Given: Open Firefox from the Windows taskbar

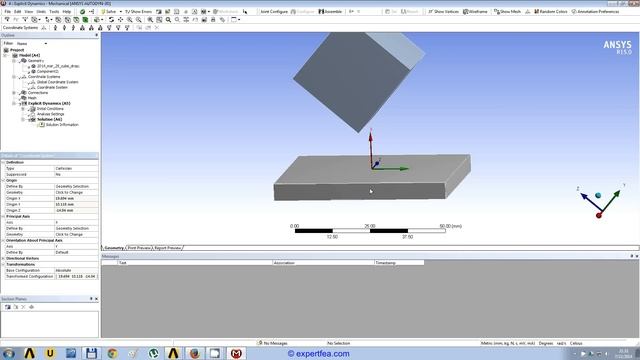Looking at the screenshot, I should [195, 353].
